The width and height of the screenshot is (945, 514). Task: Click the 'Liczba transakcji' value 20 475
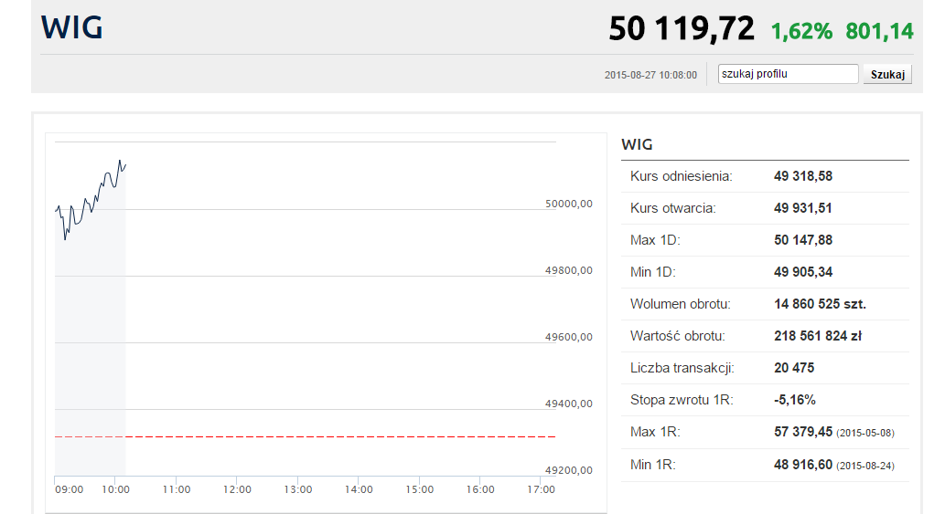click(794, 368)
